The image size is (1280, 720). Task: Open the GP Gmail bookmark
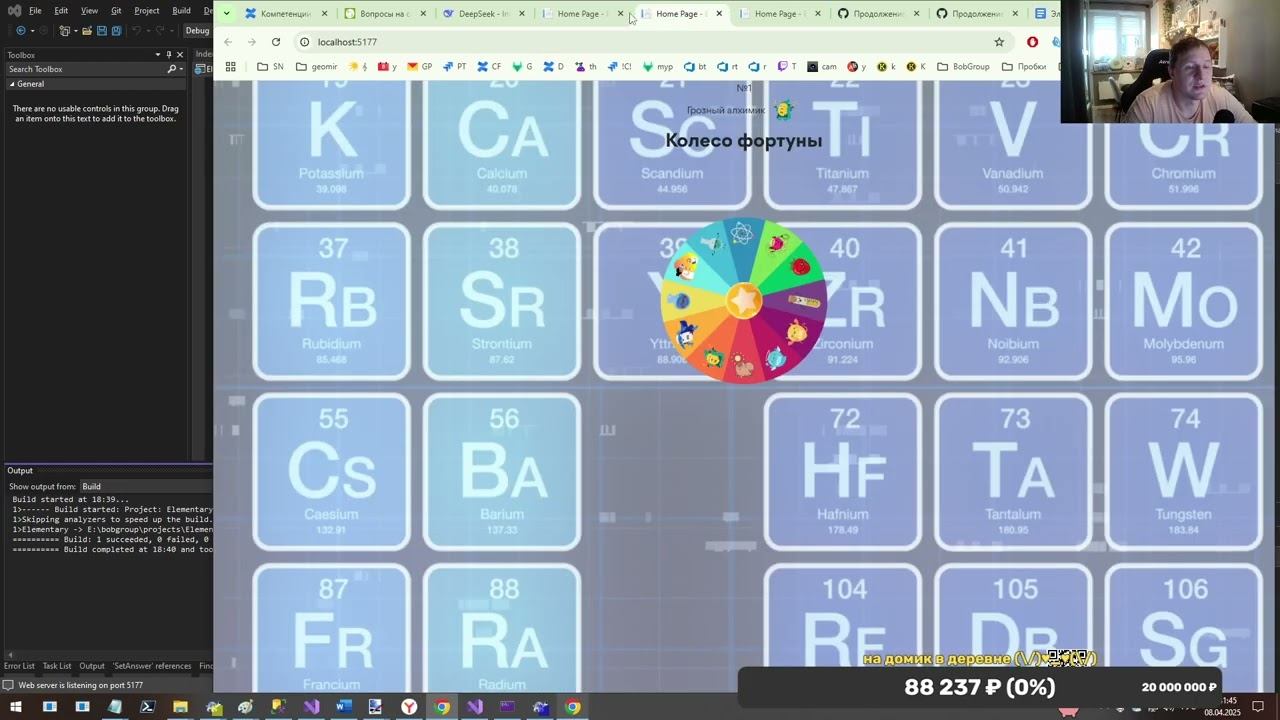(x=419, y=67)
